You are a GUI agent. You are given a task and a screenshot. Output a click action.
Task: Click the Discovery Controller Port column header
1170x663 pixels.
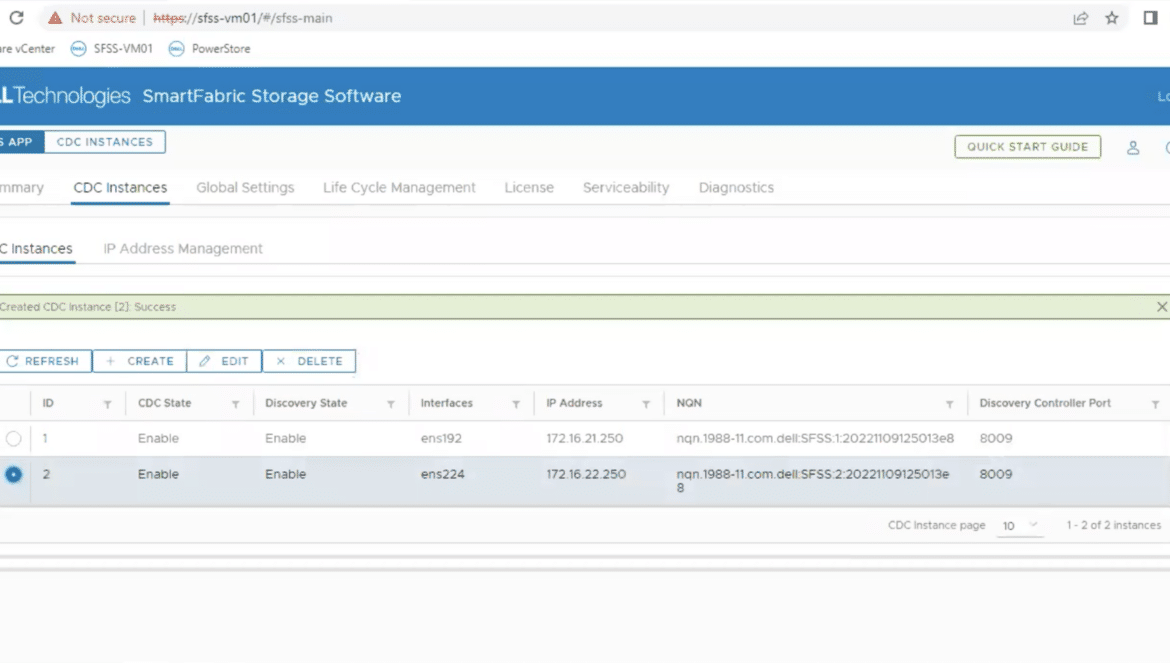[1045, 403]
